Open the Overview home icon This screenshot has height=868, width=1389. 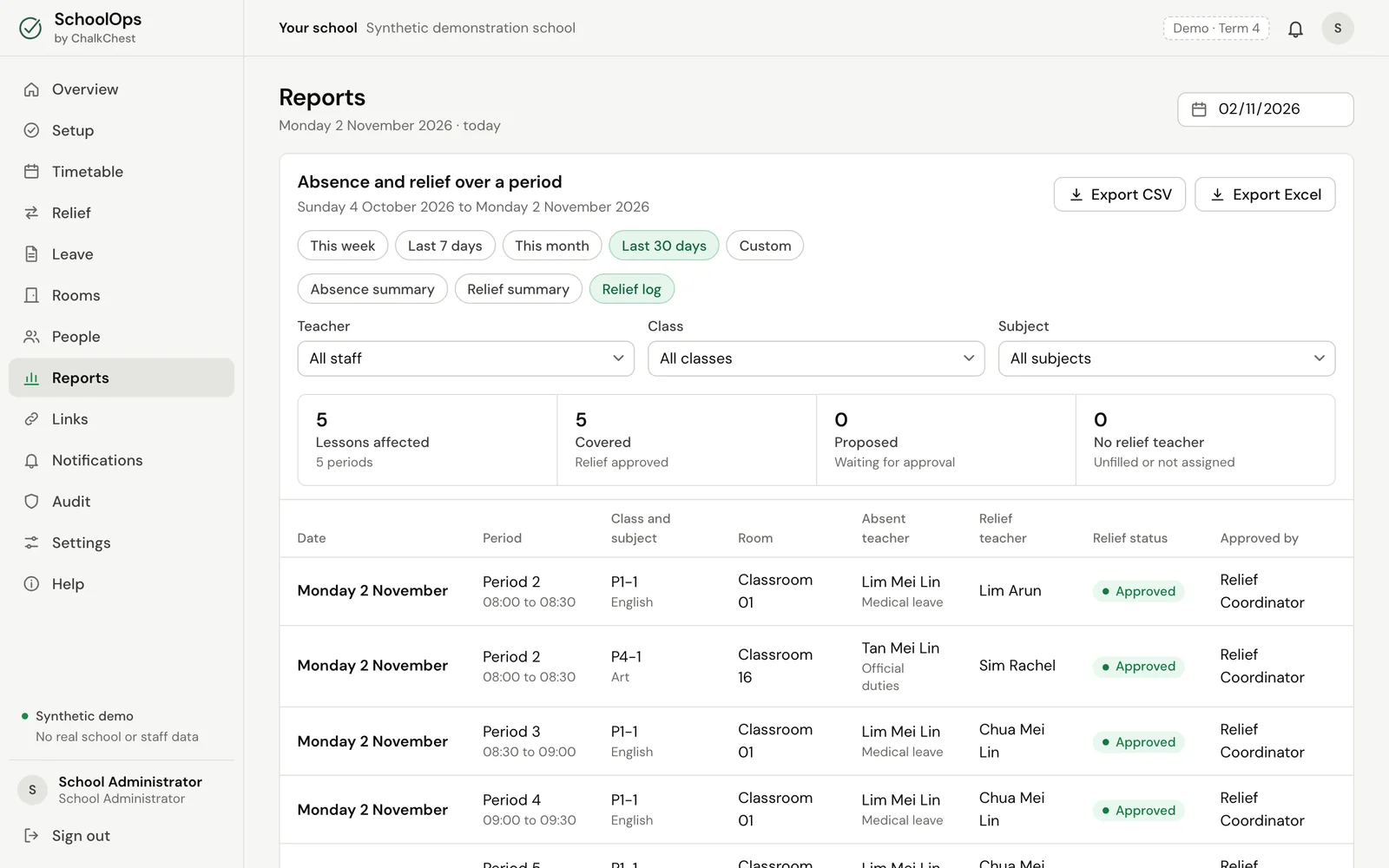point(31,89)
